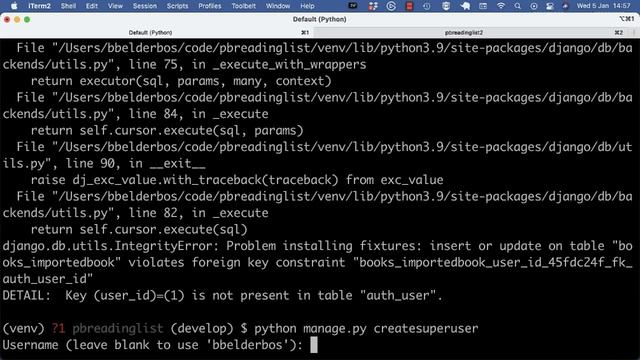Click 'pbreadinglist' directory name in prompt
The height and width of the screenshot is (360, 640).
(118, 329)
